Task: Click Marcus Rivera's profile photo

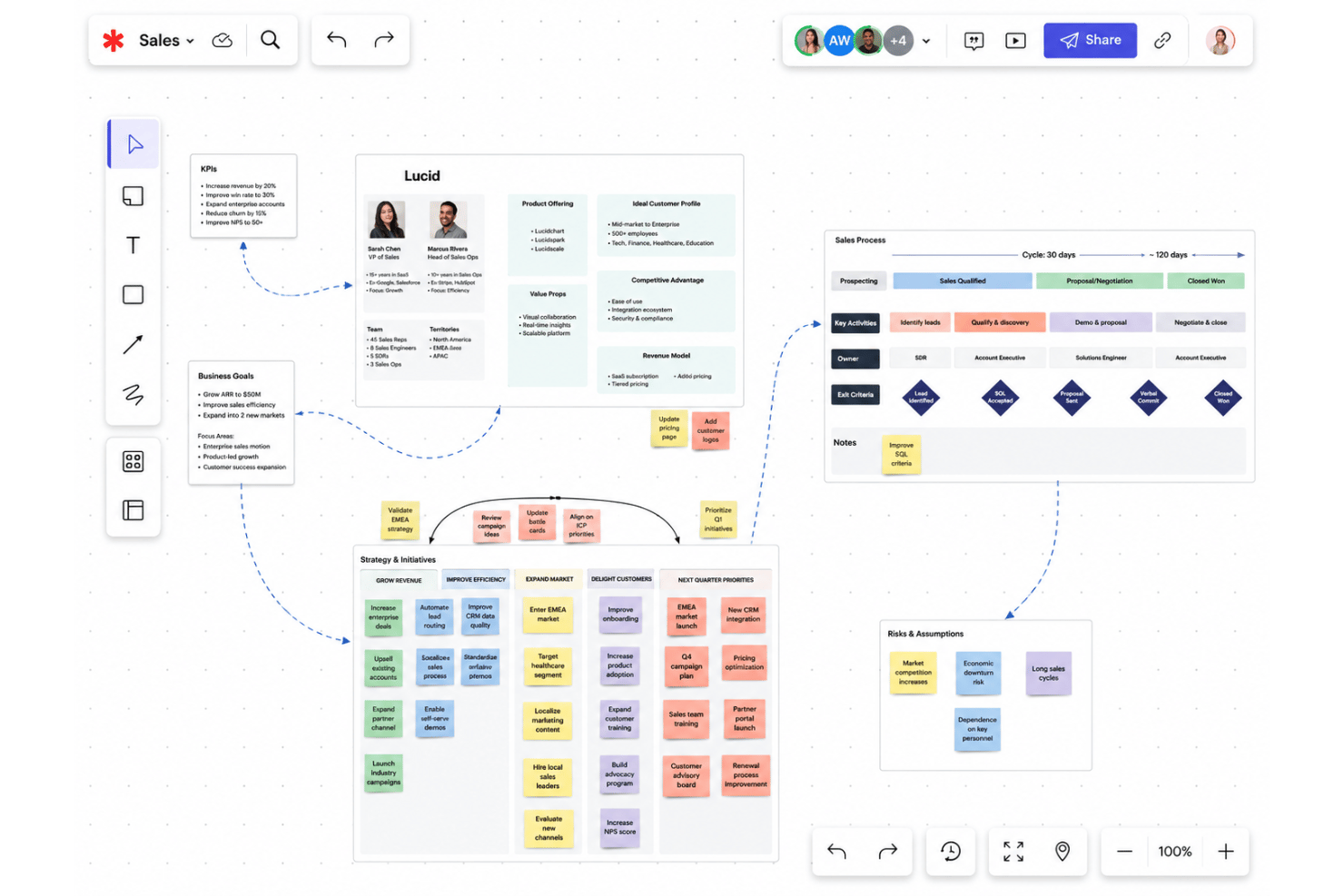Action: tap(448, 221)
